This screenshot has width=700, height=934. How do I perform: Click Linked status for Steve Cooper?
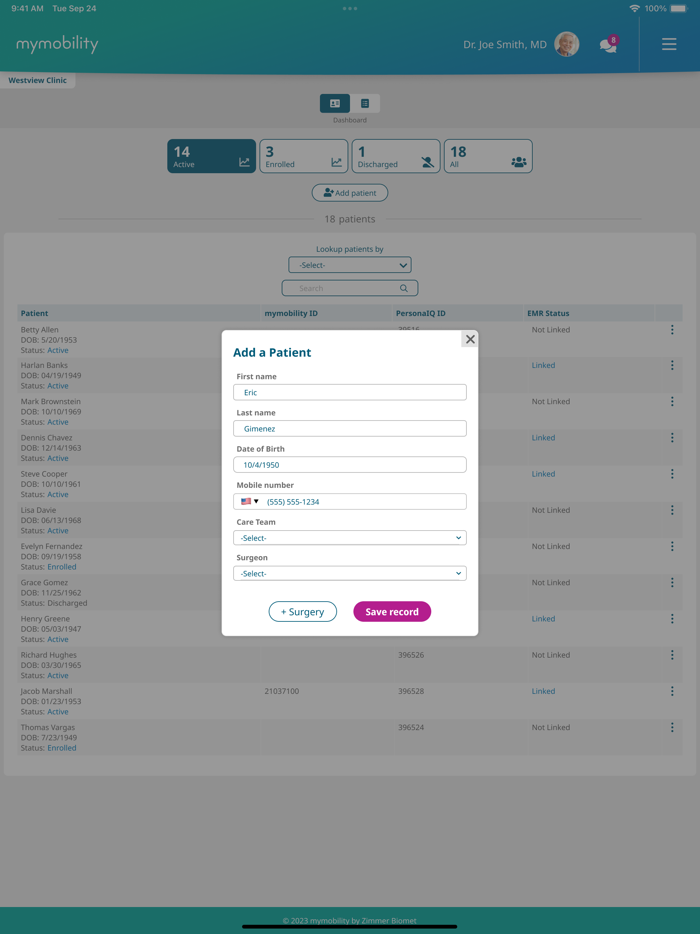click(543, 474)
